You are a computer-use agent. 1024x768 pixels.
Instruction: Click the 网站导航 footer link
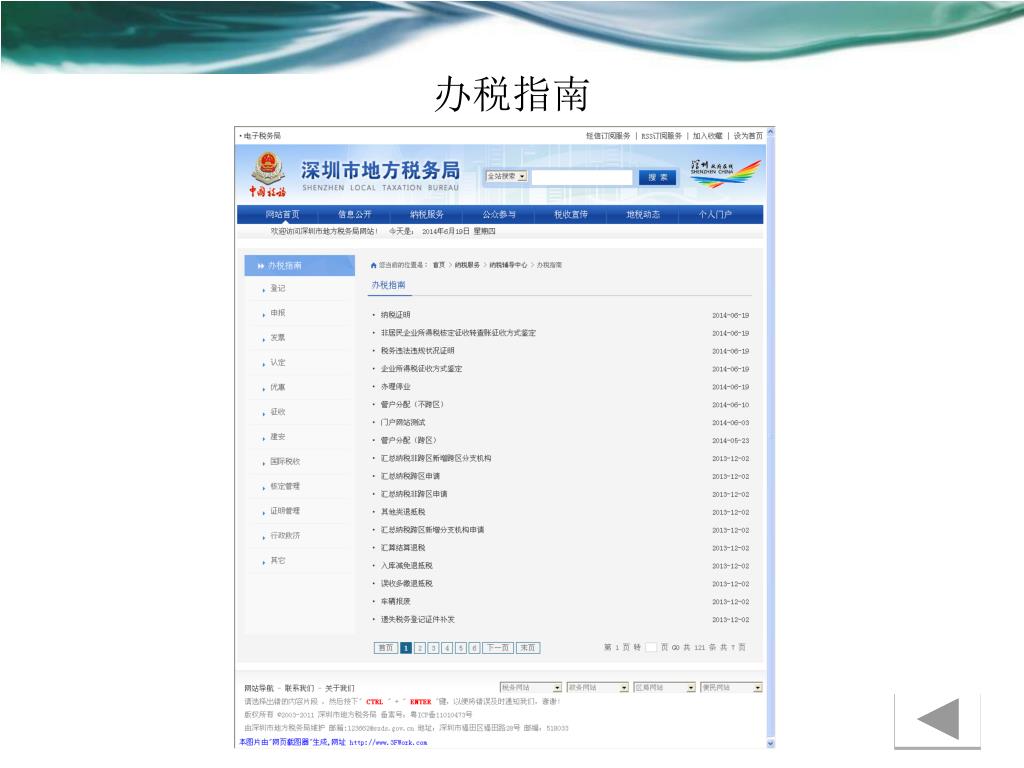coord(259,688)
